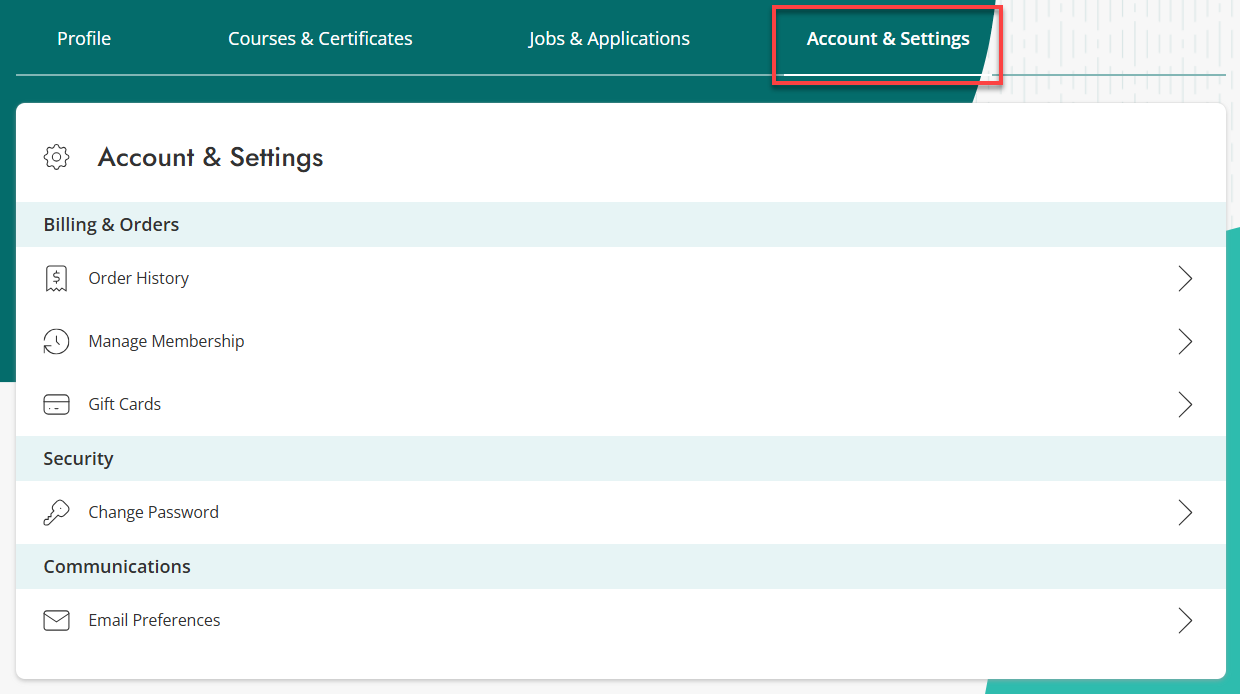The image size is (1240, 694).
Task: Click the envelope icon for Email Preferences
Action: point(56,621)
